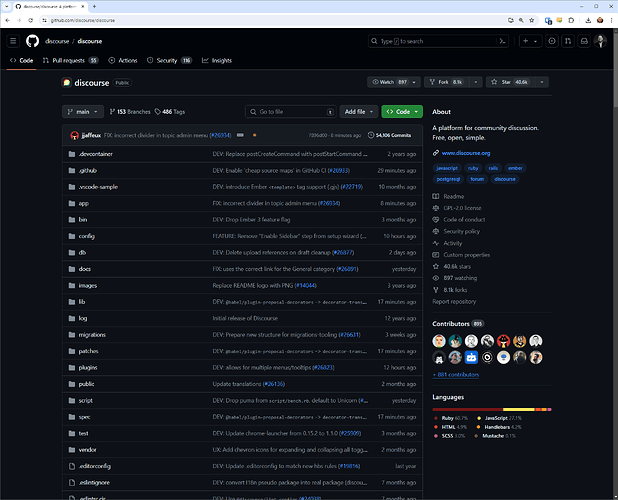Open the Add file dropdown
Viewport: 618px width, 500px height.
tap(359, 112)
